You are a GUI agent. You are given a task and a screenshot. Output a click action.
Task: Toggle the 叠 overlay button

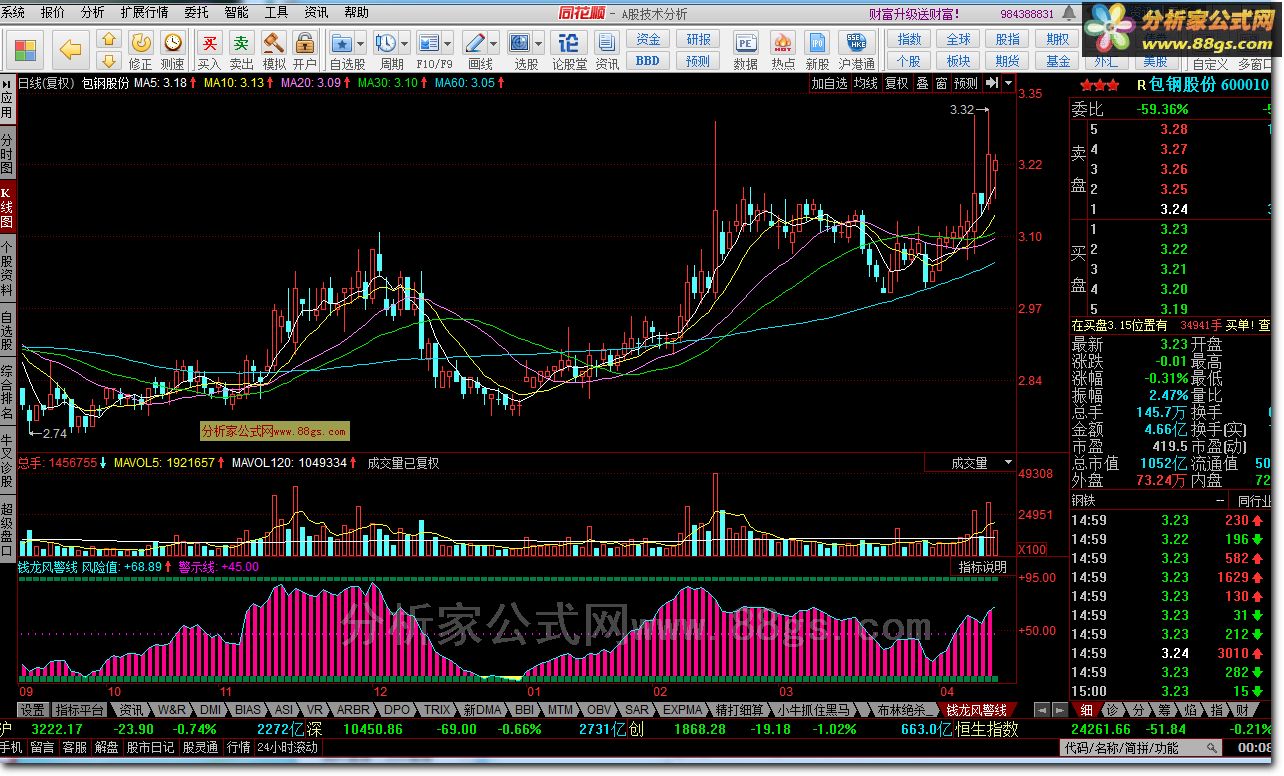pos(922,84)
